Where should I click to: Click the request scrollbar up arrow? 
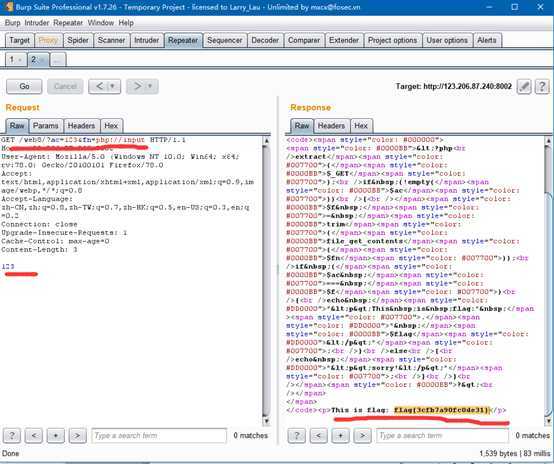(266, 141)
